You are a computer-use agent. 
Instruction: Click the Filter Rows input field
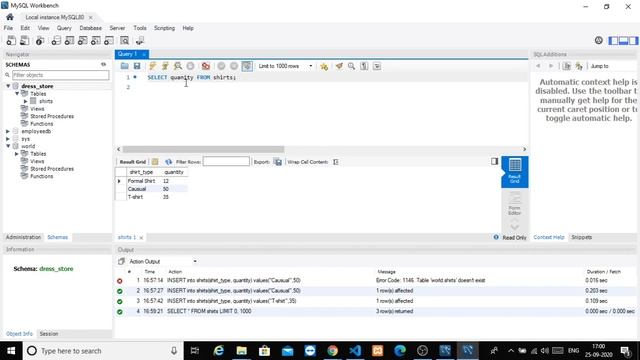click(x=226, y=162)
